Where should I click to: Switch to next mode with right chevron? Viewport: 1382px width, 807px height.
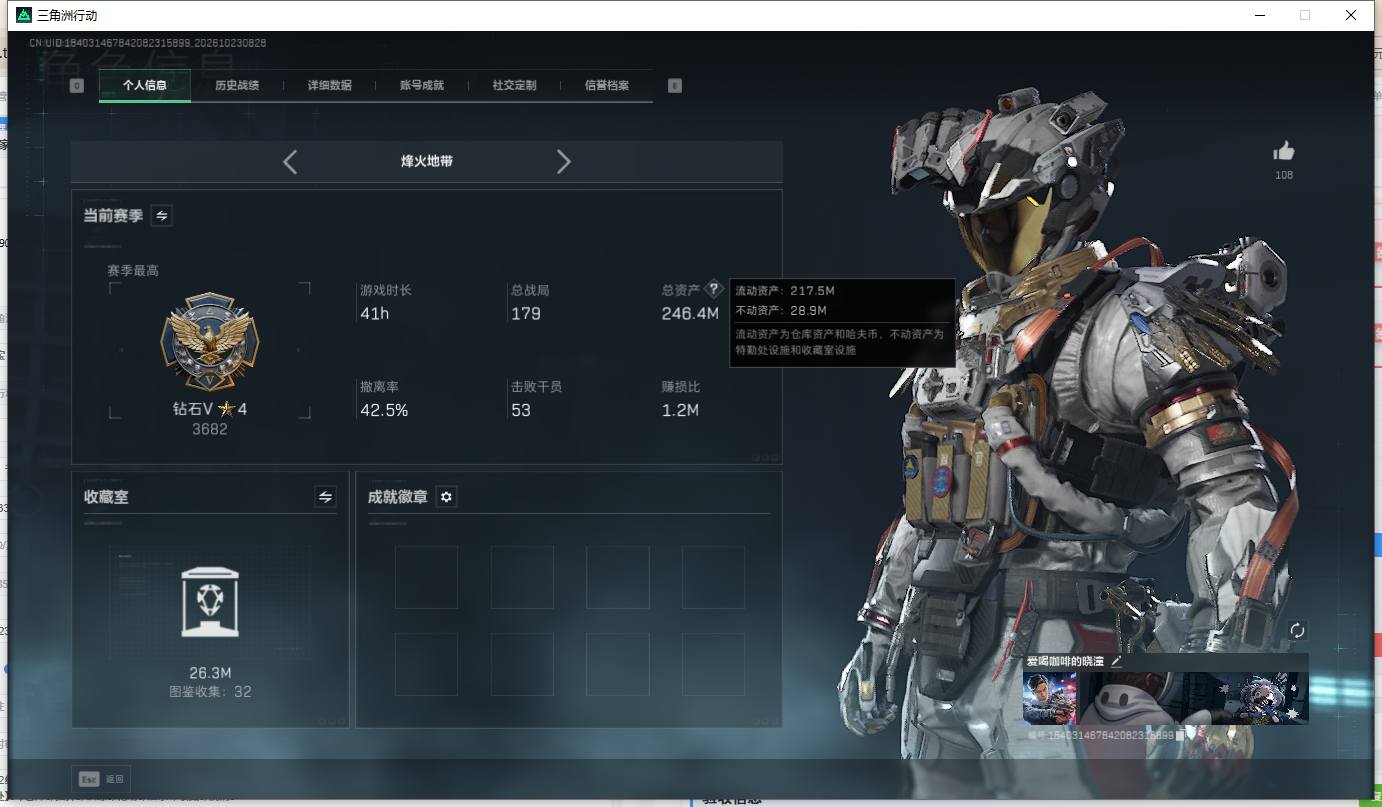coord(564,161)
